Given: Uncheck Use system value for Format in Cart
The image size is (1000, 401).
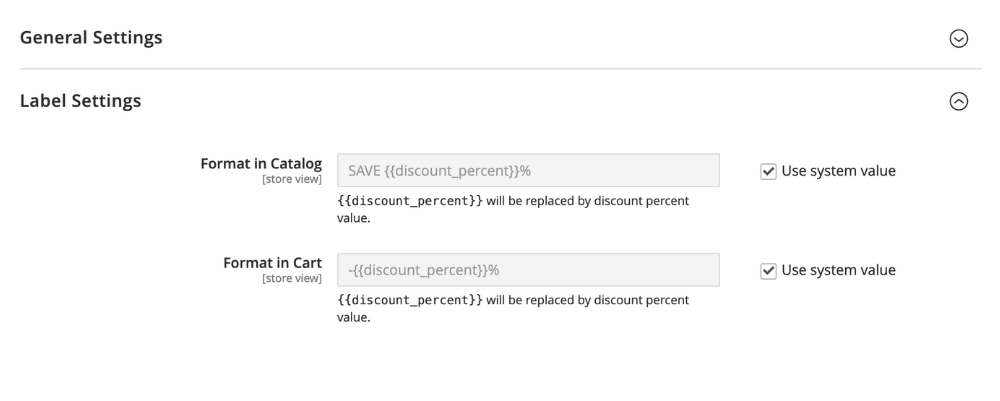Looking at the screenshot, I should tap(768, 270).
